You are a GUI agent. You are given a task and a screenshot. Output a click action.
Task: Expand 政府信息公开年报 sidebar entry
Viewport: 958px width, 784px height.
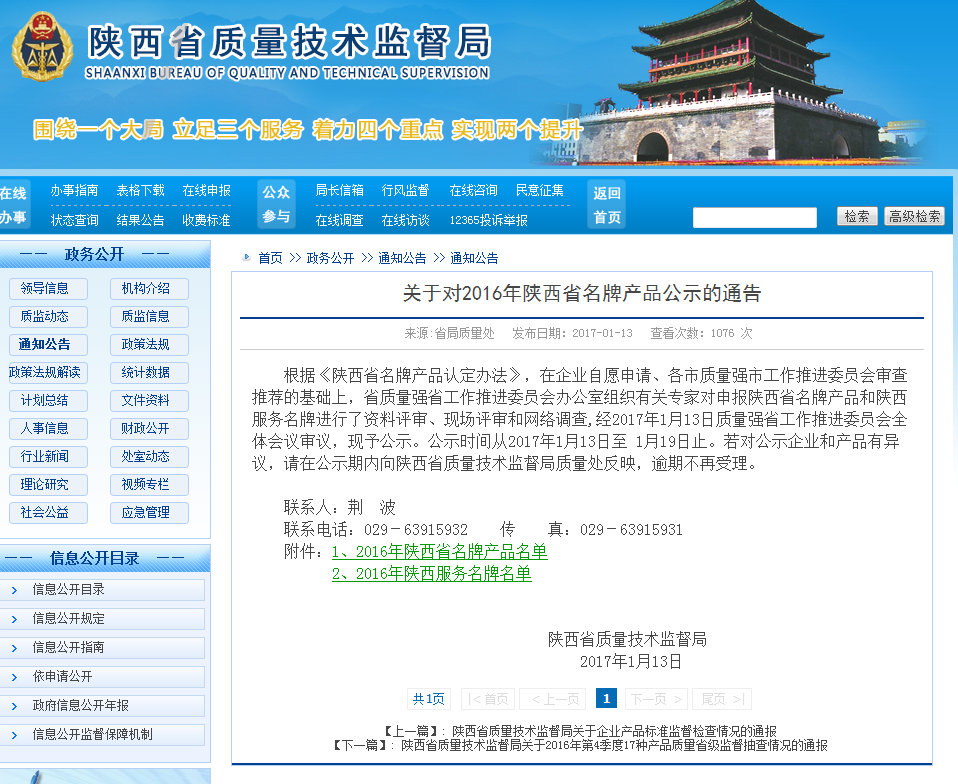pyautogui.click(x=80, y=706)
